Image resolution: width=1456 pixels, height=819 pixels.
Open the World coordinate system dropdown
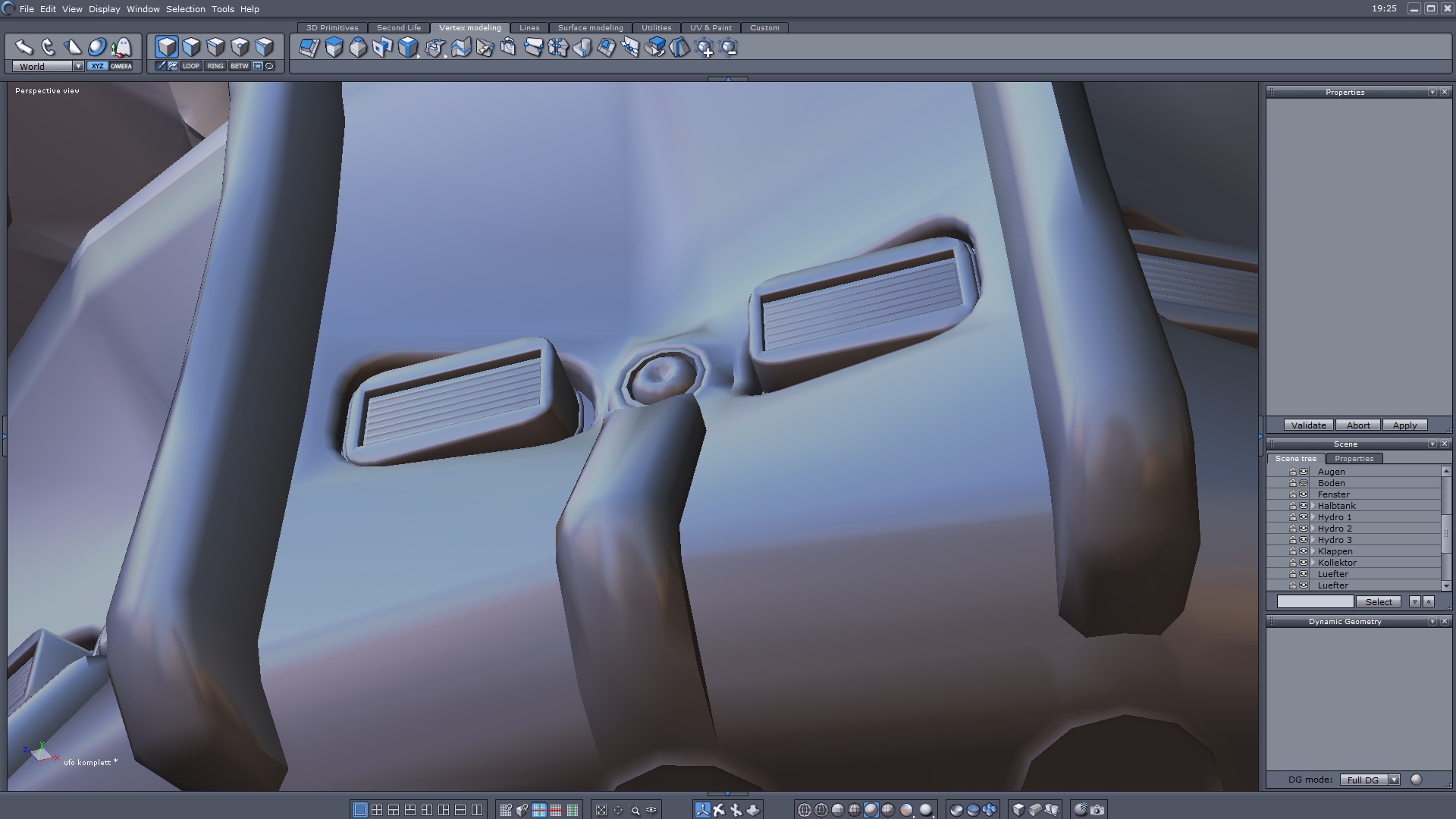click(78, 66)
